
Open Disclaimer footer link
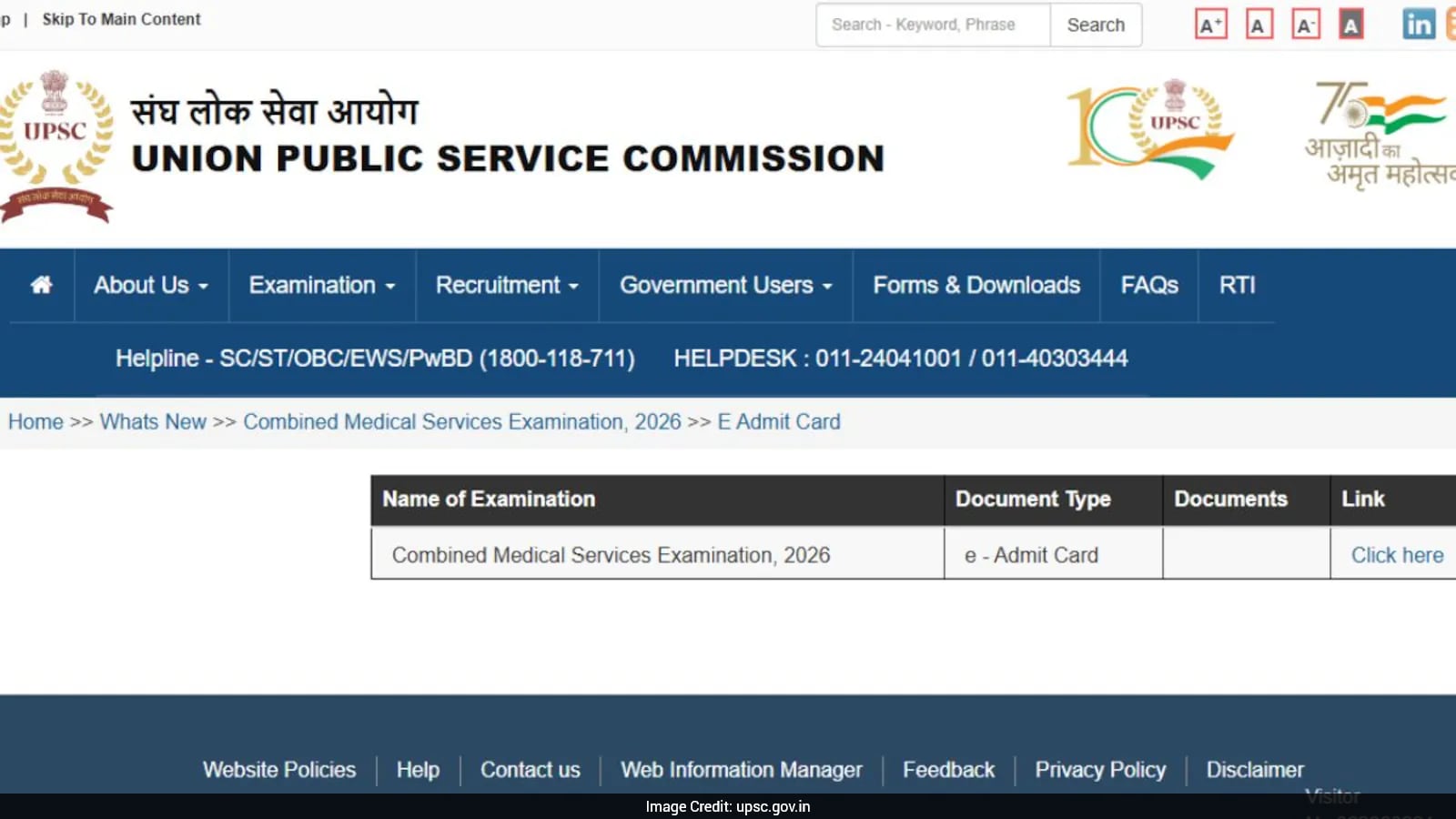coord(1255,770)
